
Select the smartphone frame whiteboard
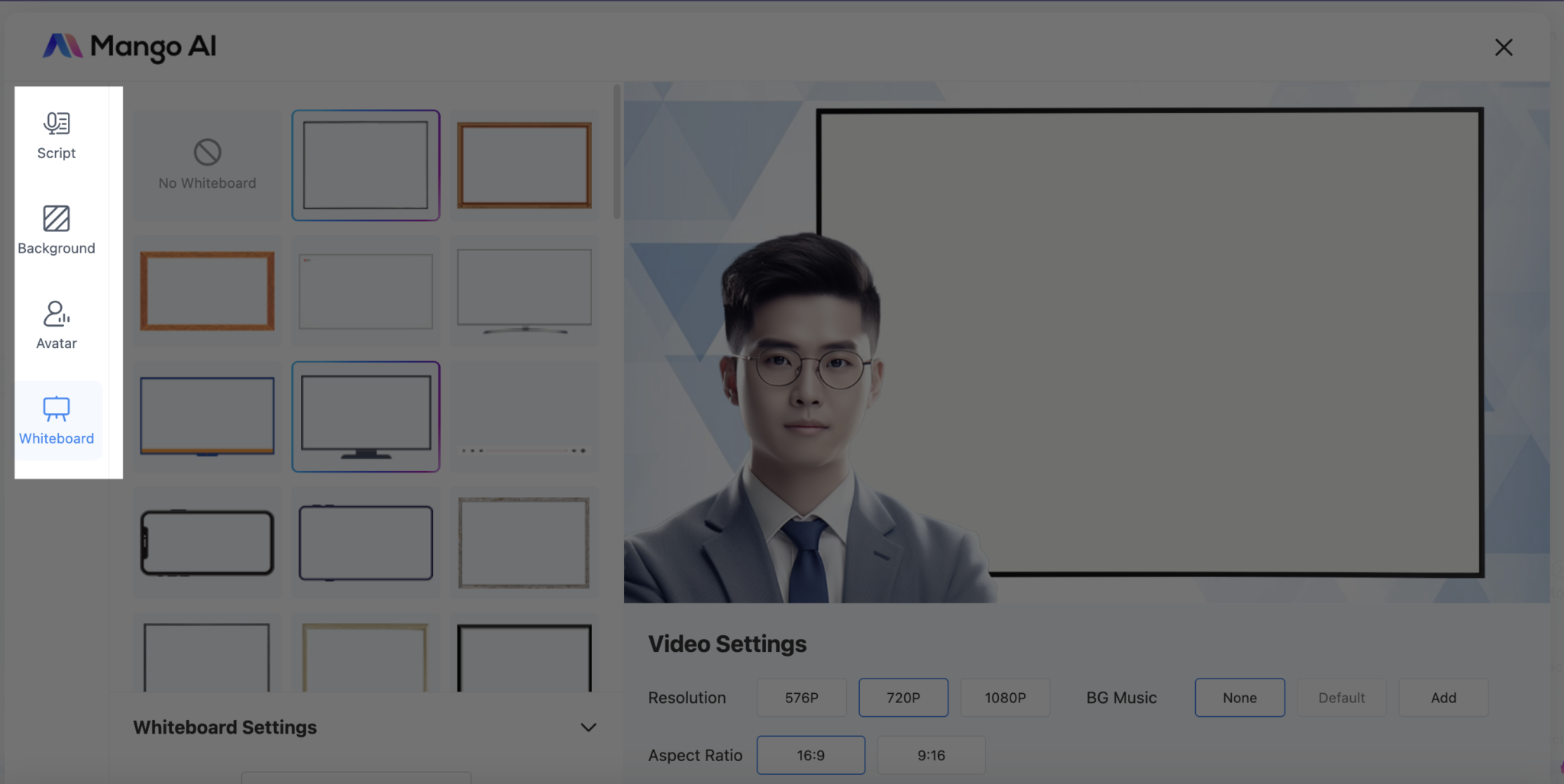206,543
